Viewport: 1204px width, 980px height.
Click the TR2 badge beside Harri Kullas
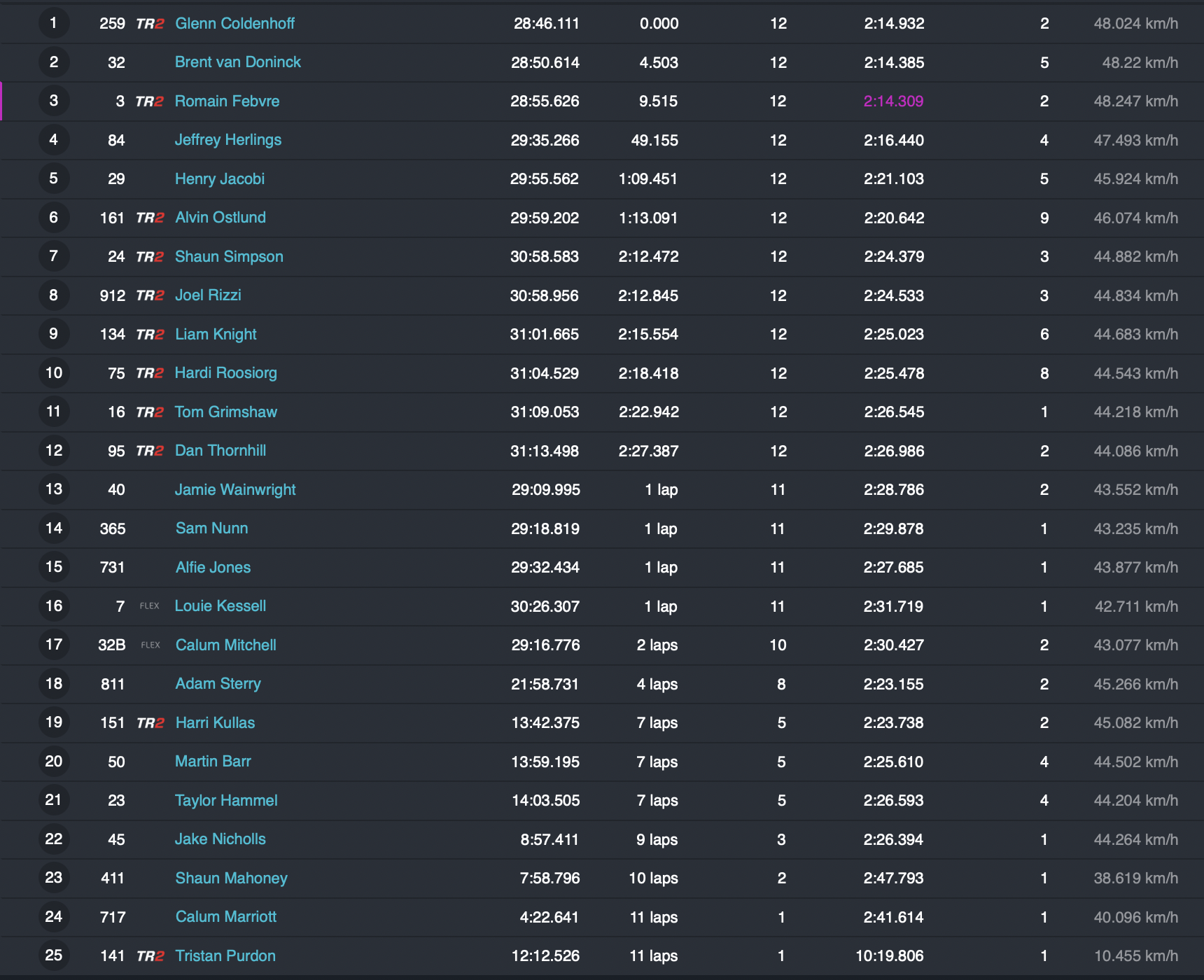[150, 723]
